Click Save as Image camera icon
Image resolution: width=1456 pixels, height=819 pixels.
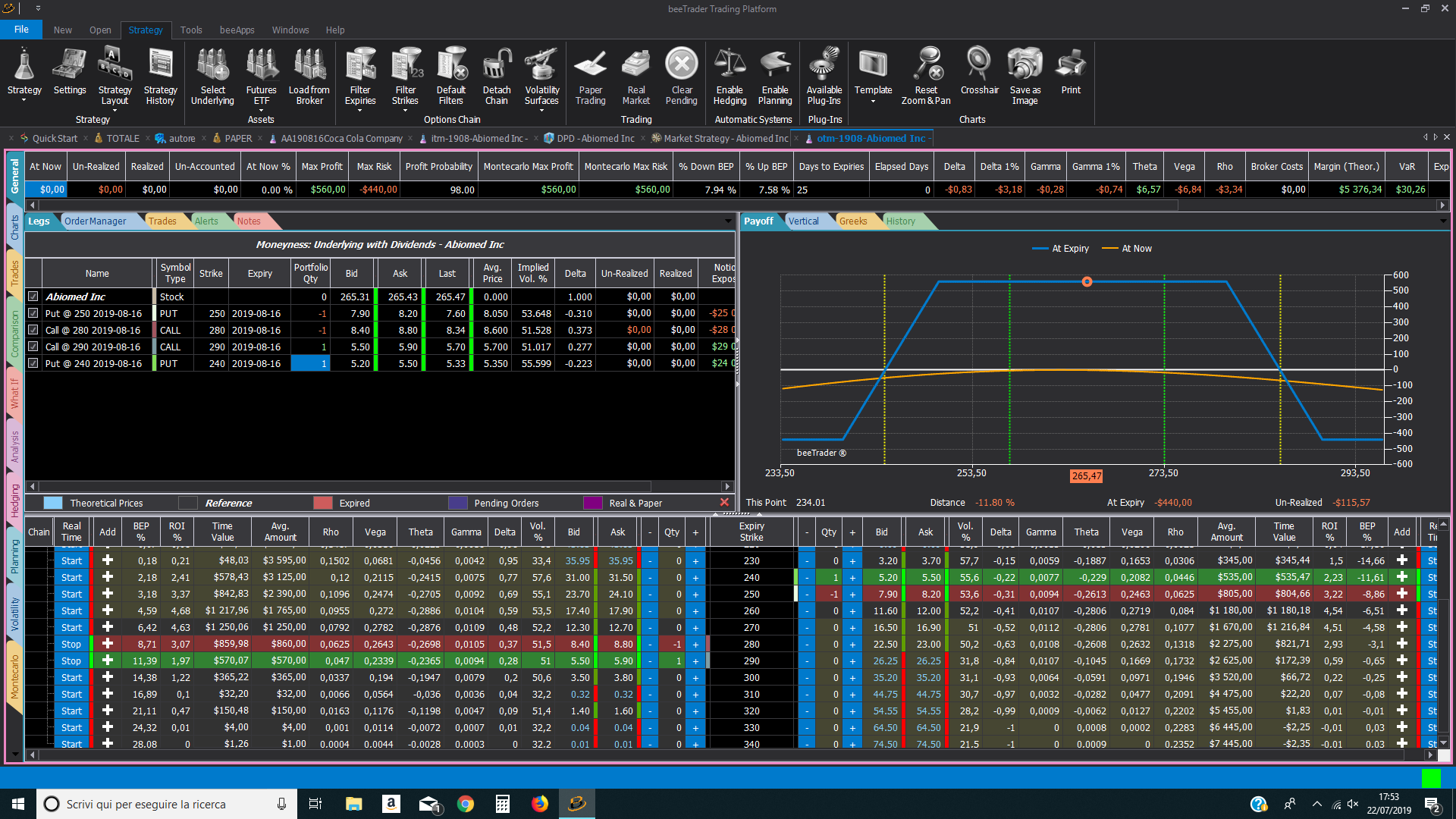(x=1025, y=77)
